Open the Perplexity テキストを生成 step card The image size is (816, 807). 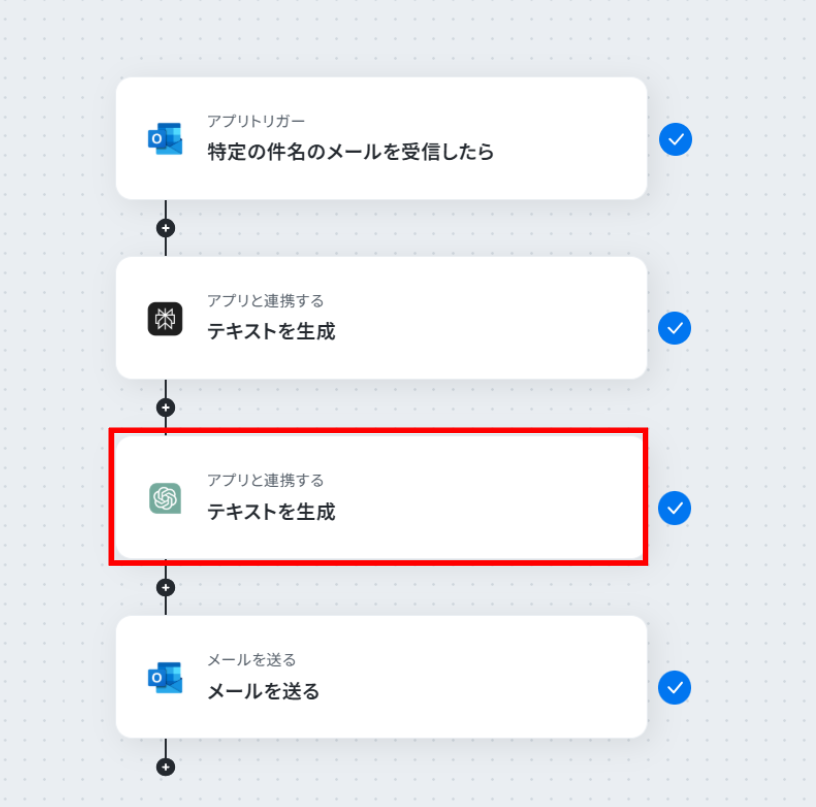pyautogui.click(x=381, y=318)
